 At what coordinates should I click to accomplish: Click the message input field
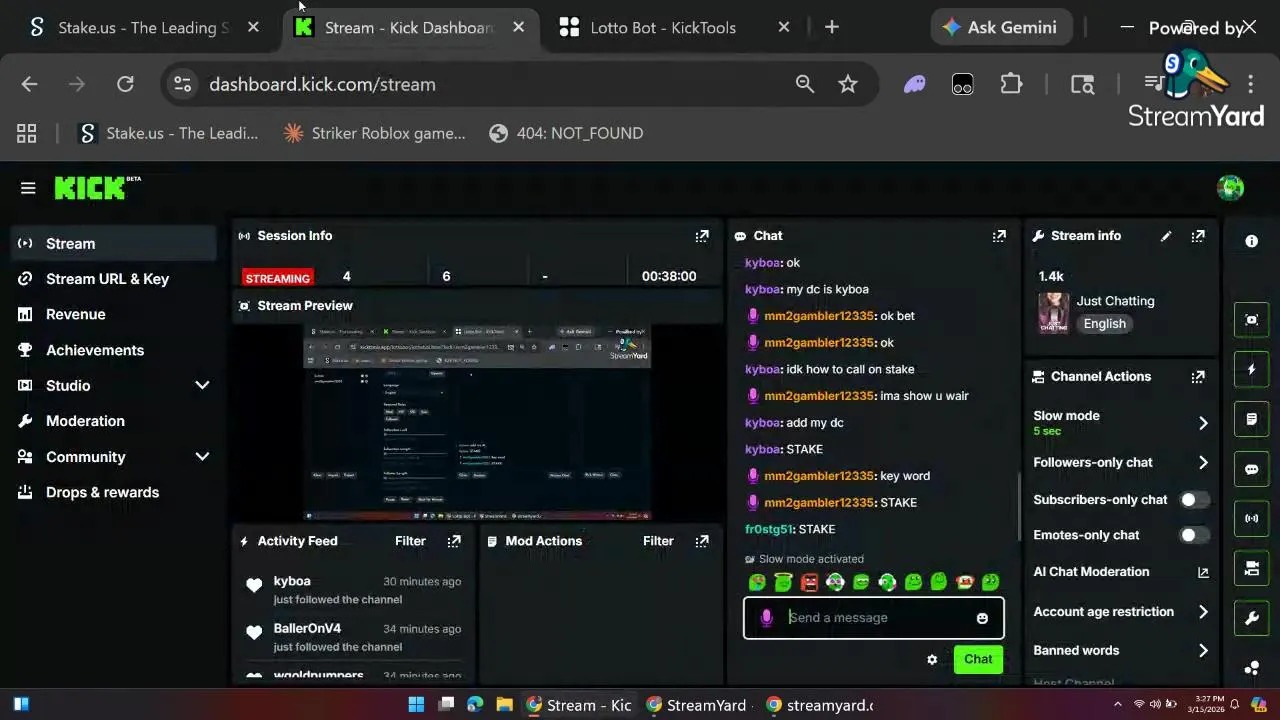pos(875,618)
